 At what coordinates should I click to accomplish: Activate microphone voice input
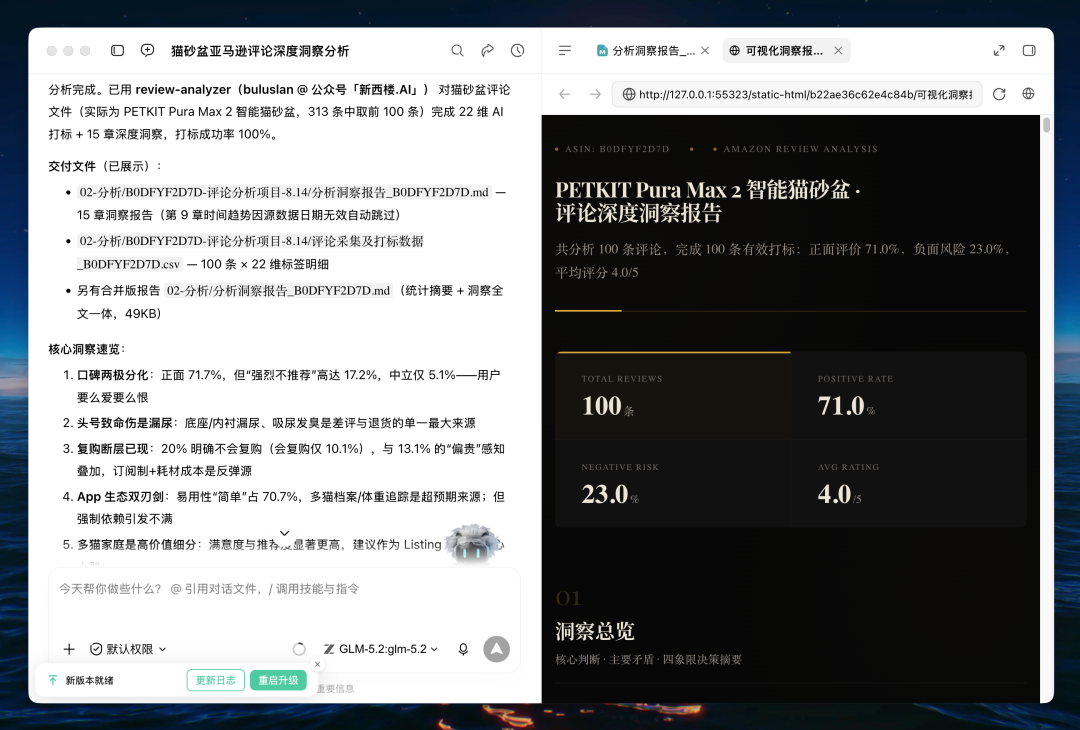tap(464, 649)
